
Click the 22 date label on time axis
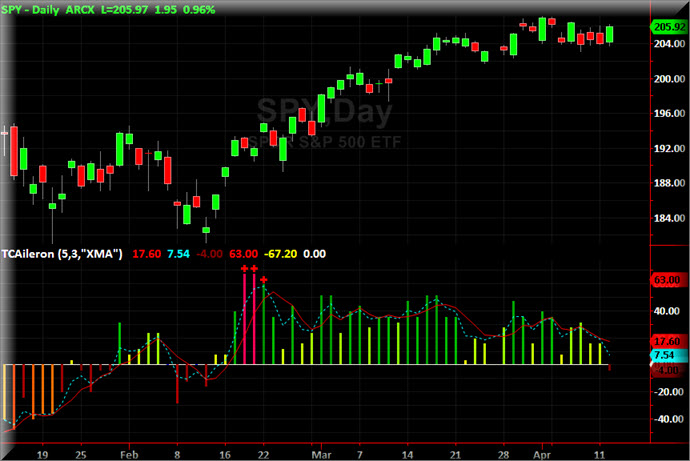pyautogui.click(x=263, y=454)
